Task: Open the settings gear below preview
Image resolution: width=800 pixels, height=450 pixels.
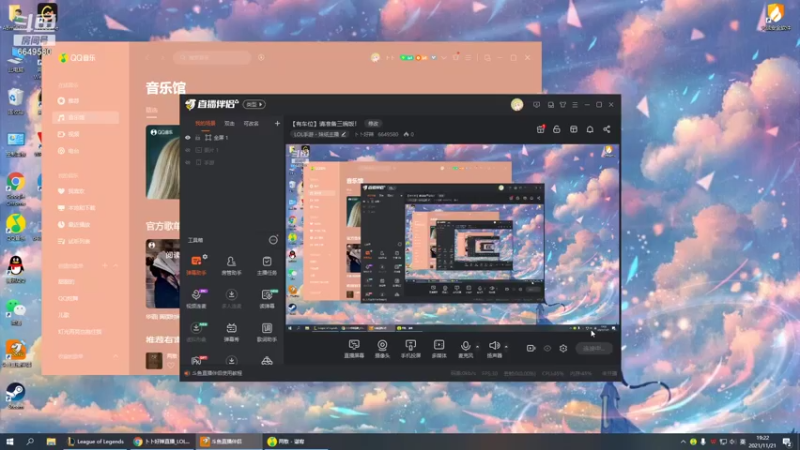Action: [x=563, y=348]
